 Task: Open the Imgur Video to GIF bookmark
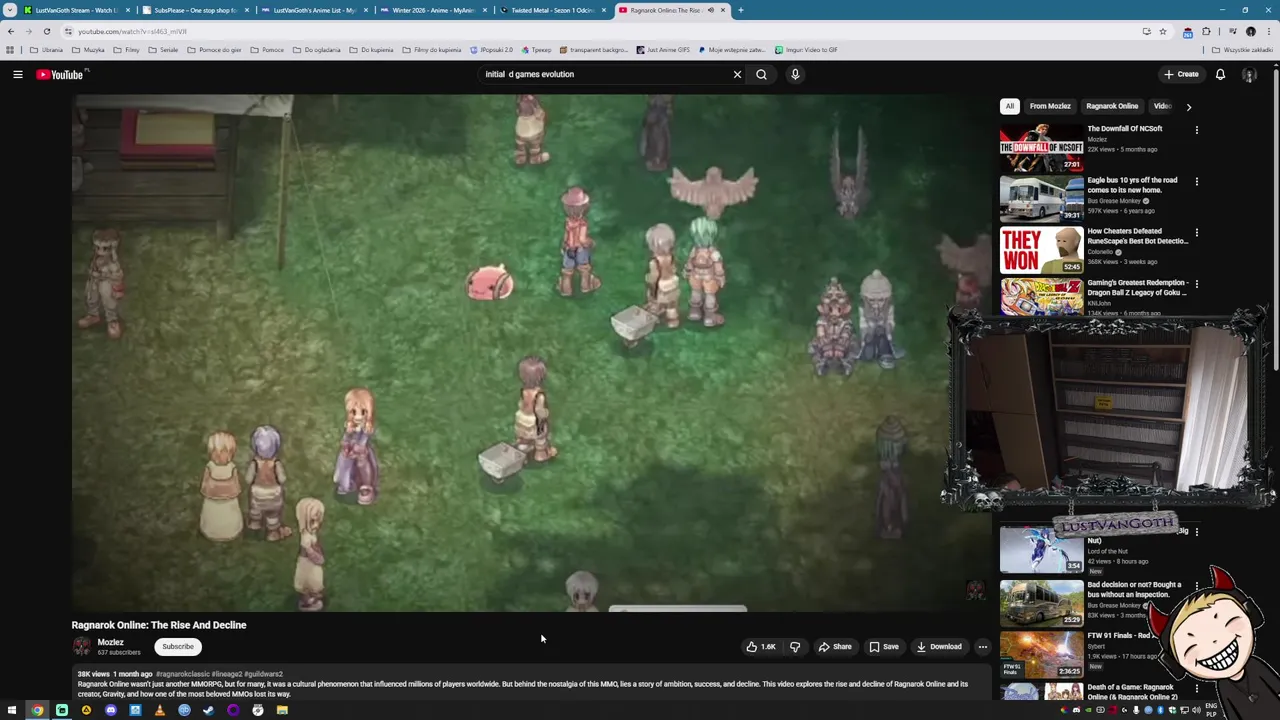[x=806, y=50]
